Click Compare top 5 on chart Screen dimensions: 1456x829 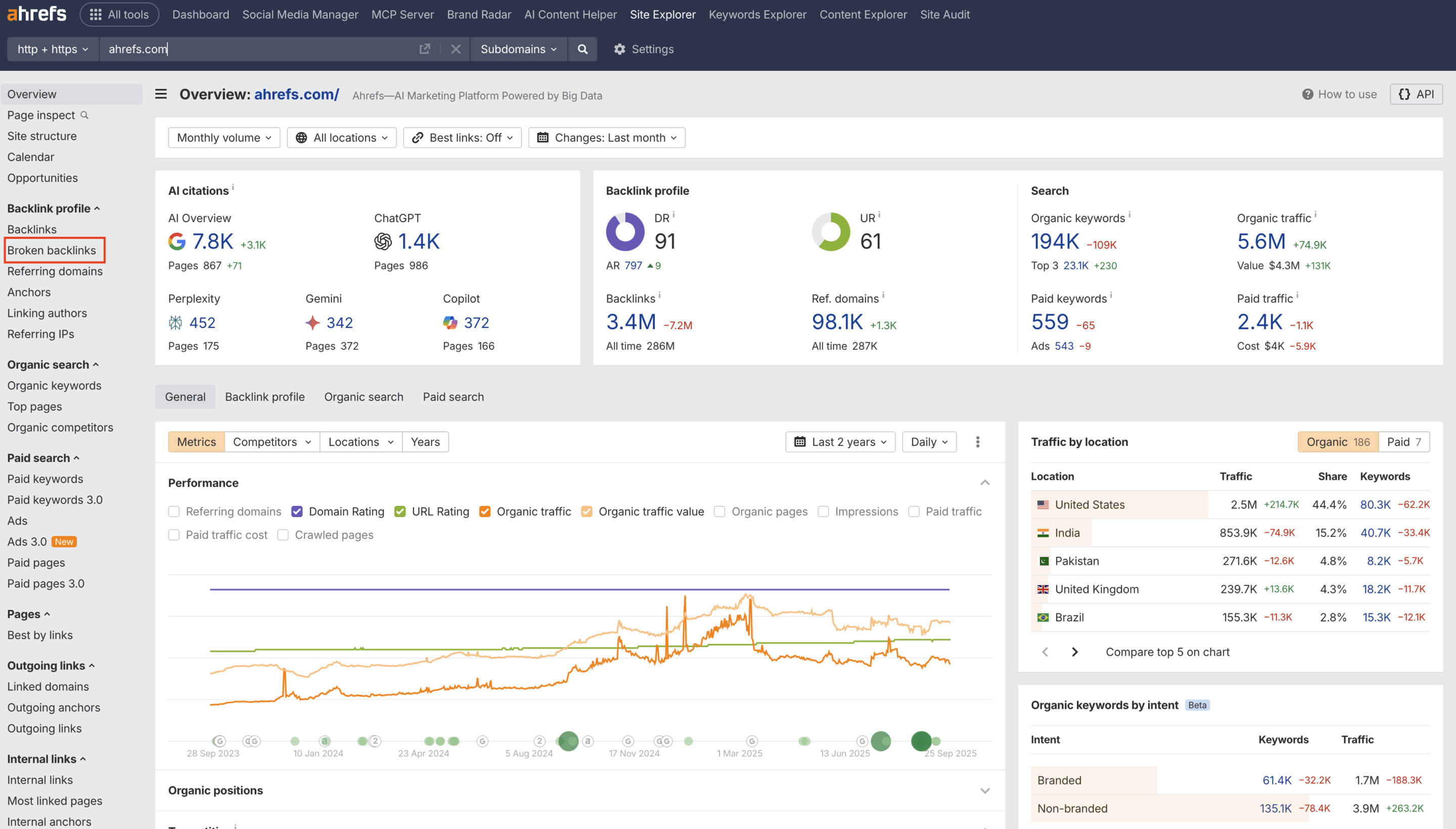1167,652
